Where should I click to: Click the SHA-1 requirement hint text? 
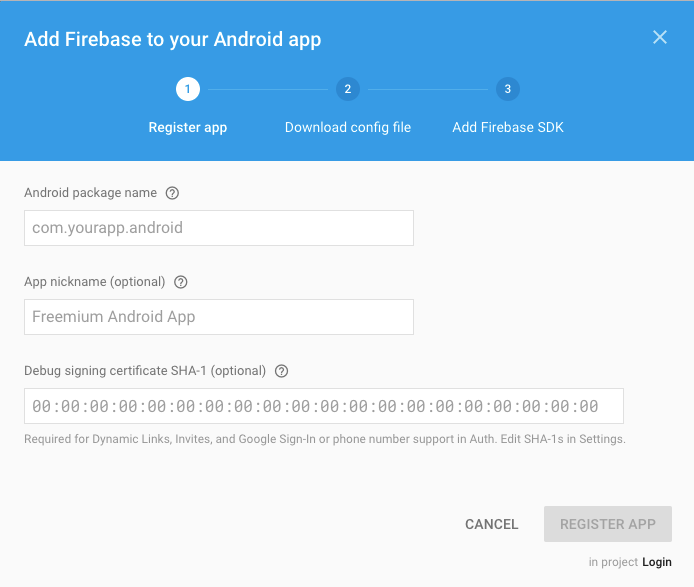click(x=325, y=439)
